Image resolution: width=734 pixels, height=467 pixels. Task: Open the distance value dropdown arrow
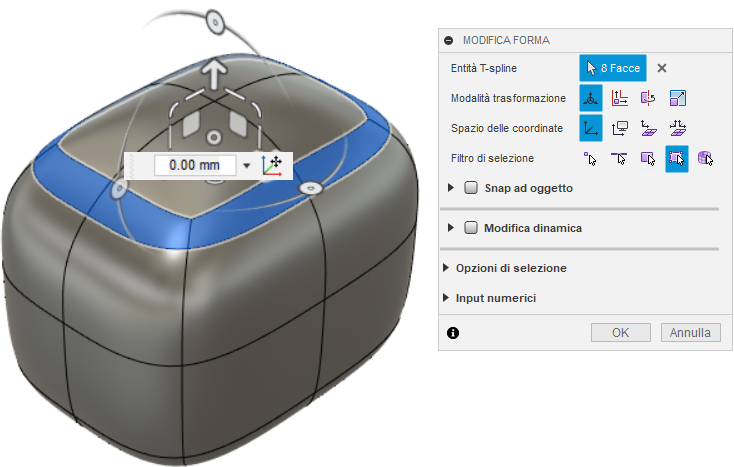[x=247, y=165]
